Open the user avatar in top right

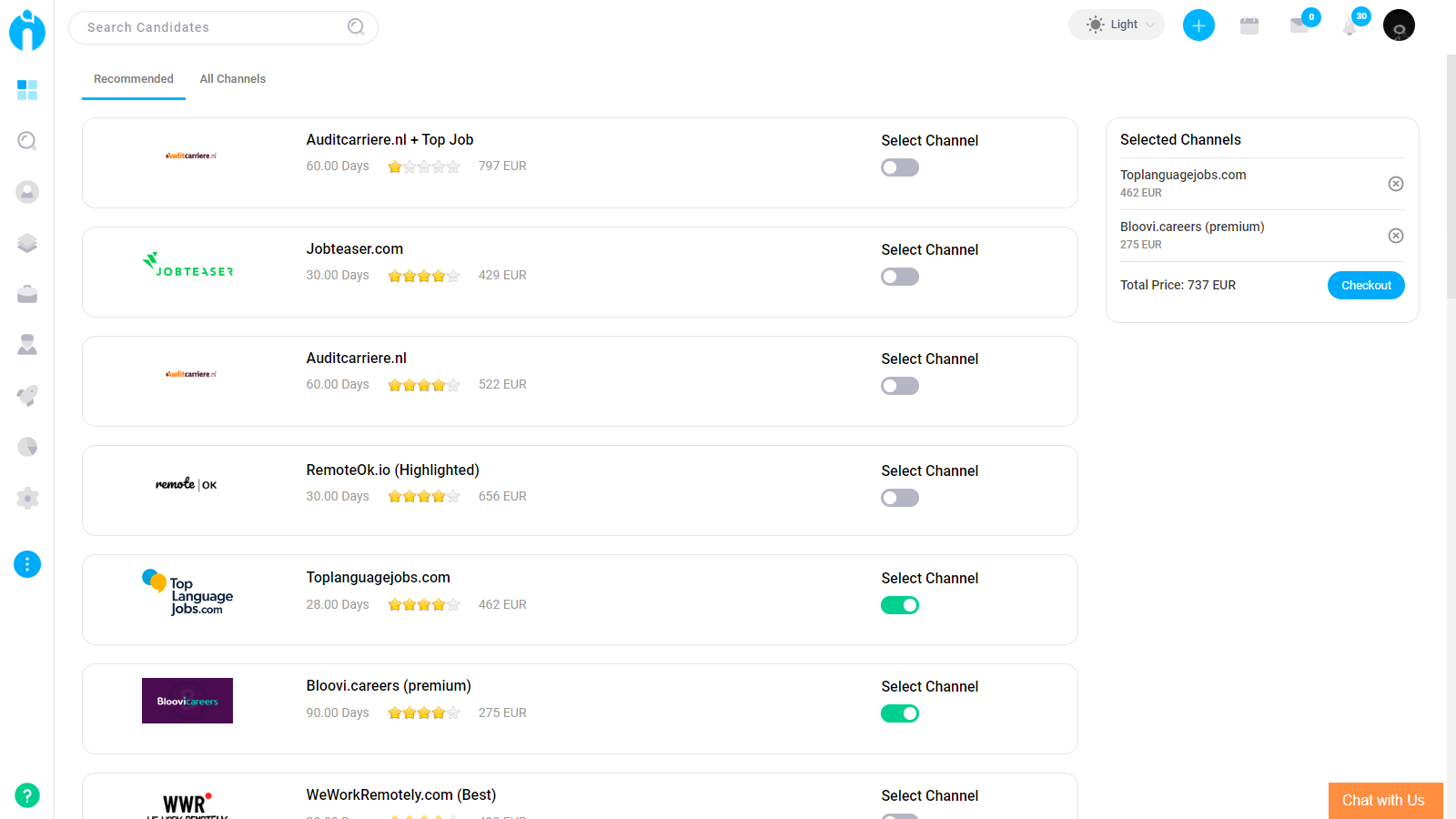click(x=1399, y=25)
